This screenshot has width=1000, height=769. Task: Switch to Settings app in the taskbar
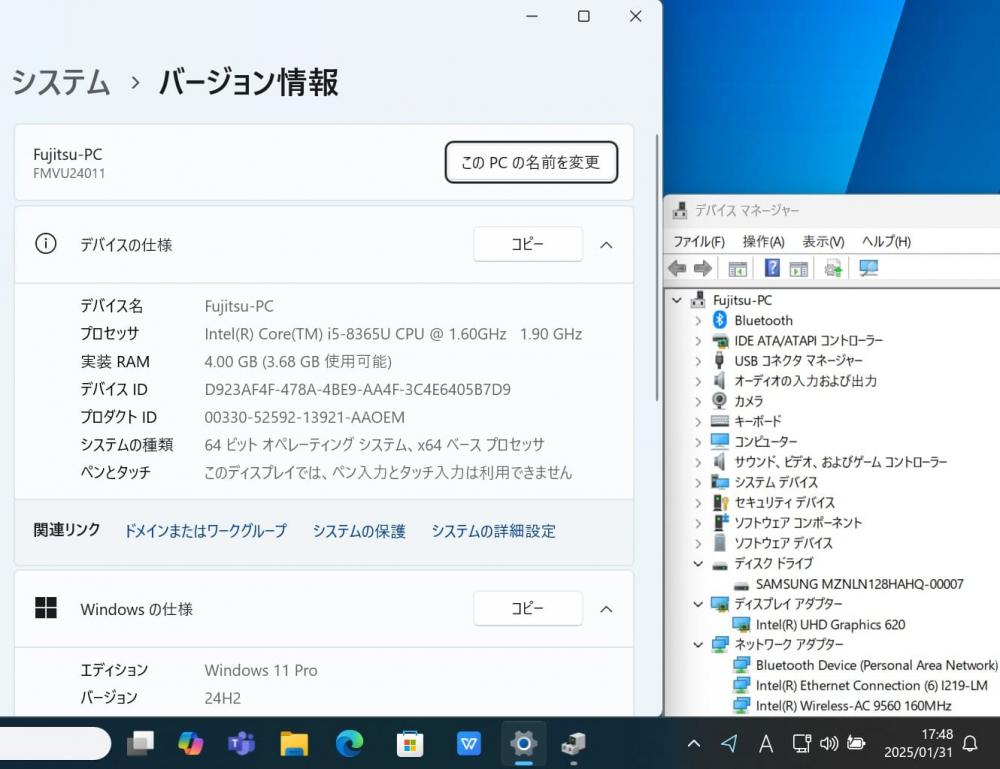point(524,743)
